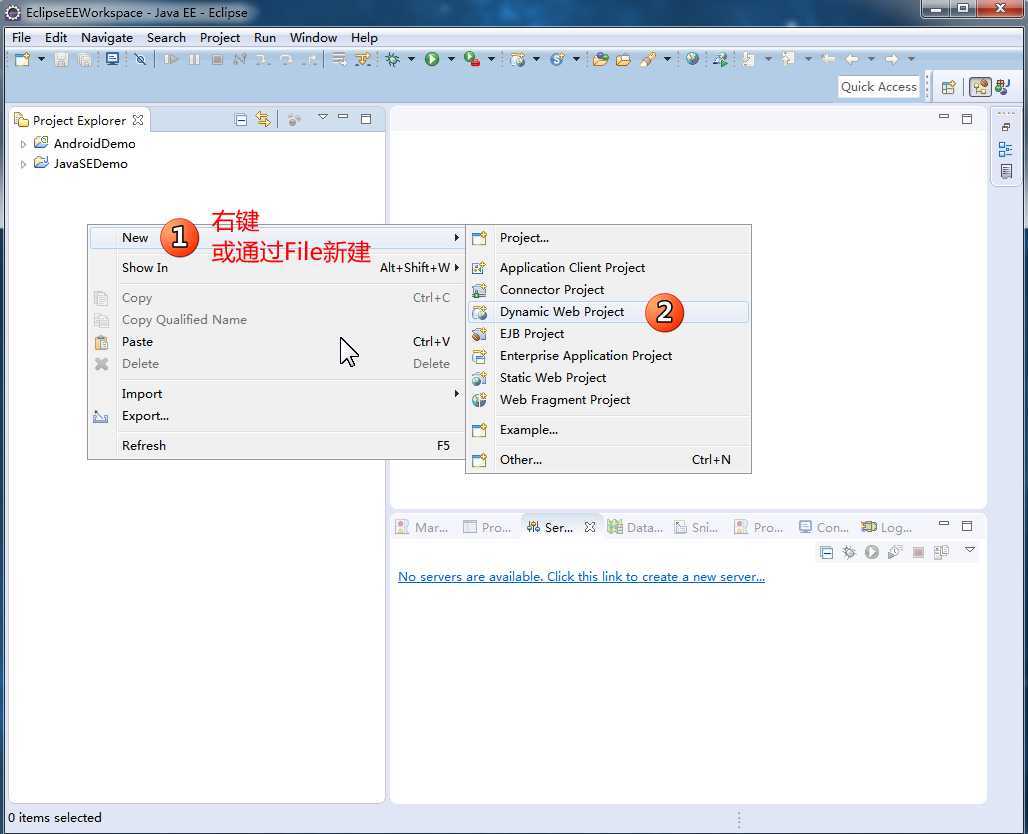Switch to the Data Source Explorer tab

point(635,527)
